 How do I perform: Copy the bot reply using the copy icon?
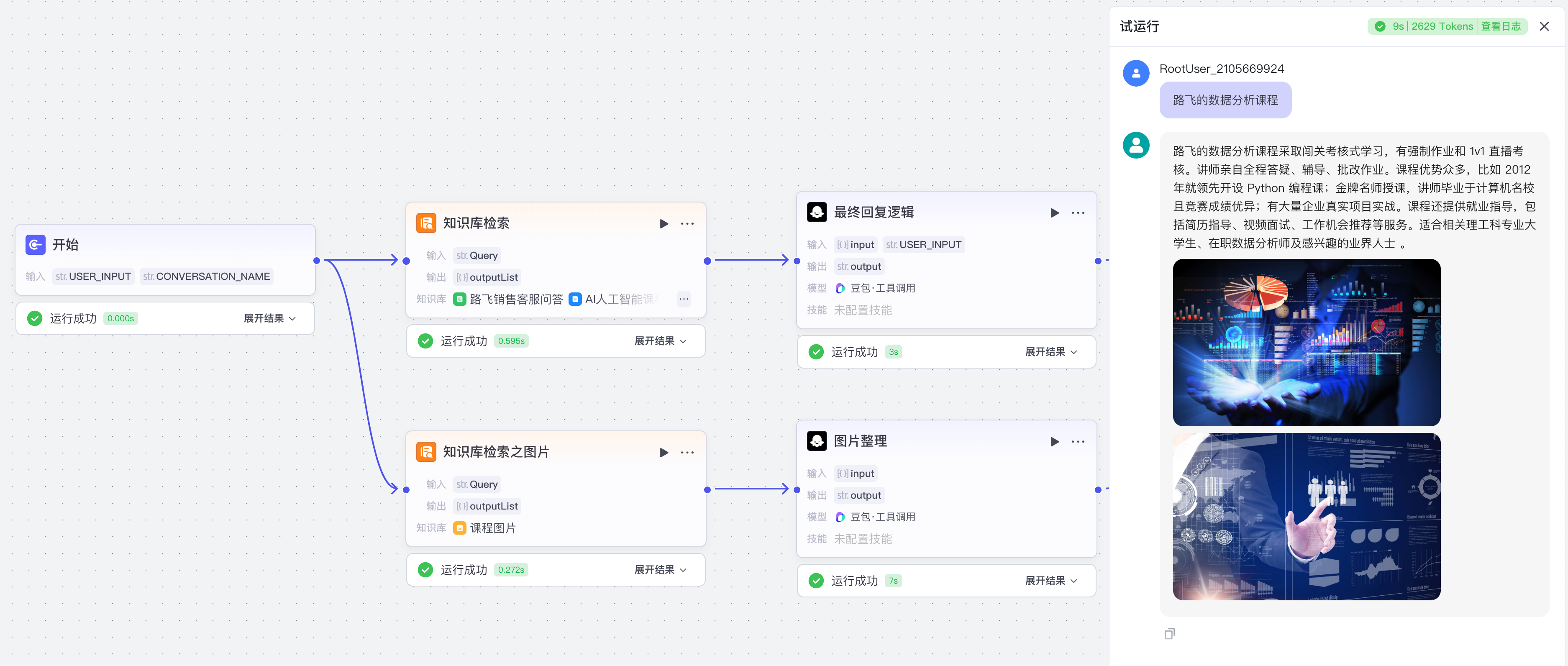(1169, 633)
